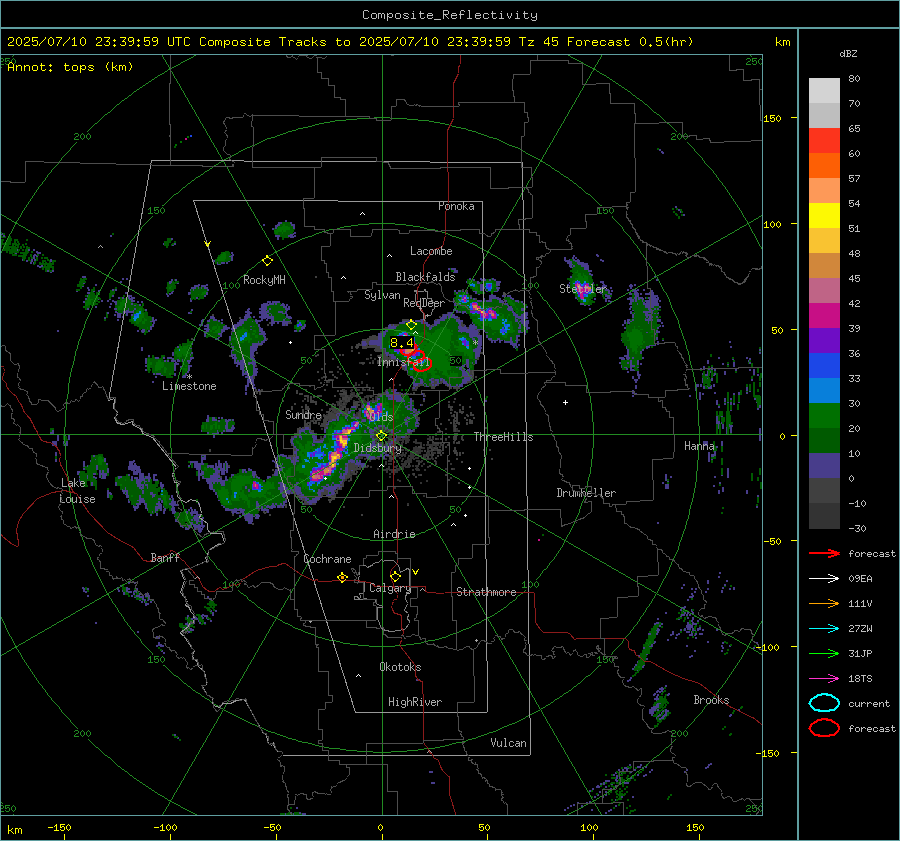
Task: Click the purple 36-39 dBZ swatch
Action: point(824,341)
